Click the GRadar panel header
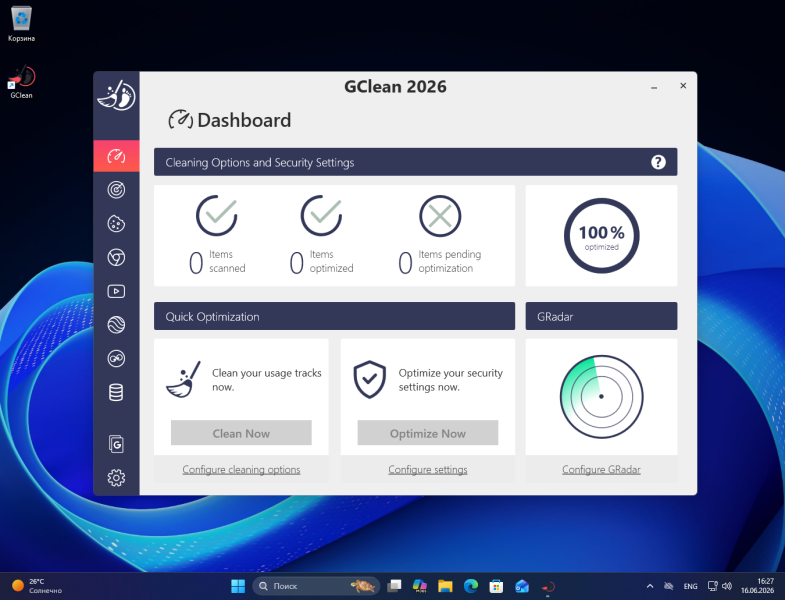This screenshot has height=600, width=785. click(601, 316)
